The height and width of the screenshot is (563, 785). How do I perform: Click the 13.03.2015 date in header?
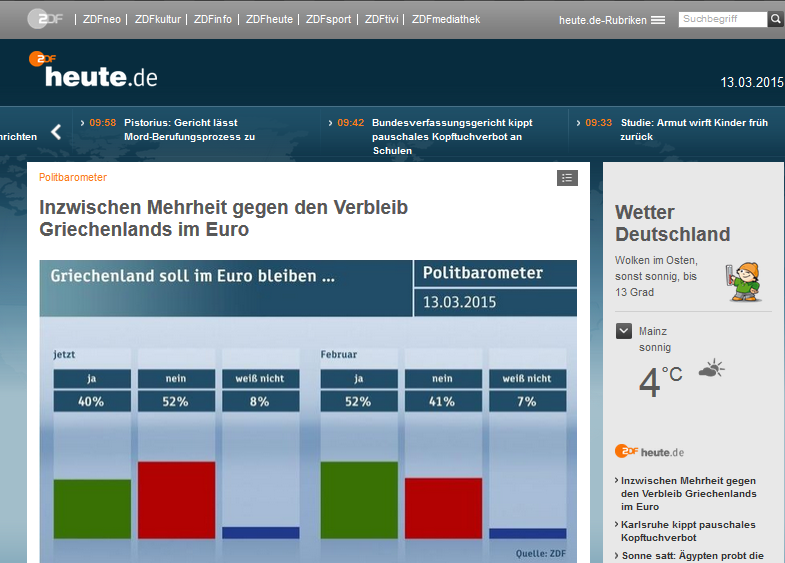[x=752, y=82]
